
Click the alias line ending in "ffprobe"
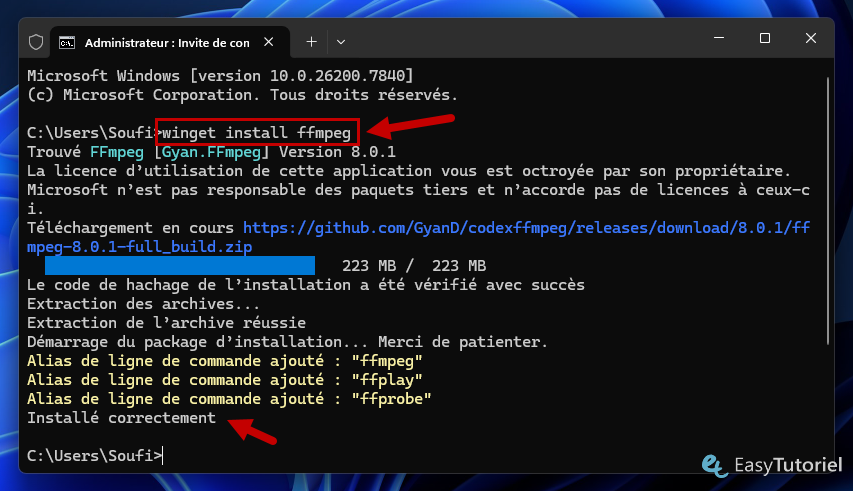pos(229,399)
